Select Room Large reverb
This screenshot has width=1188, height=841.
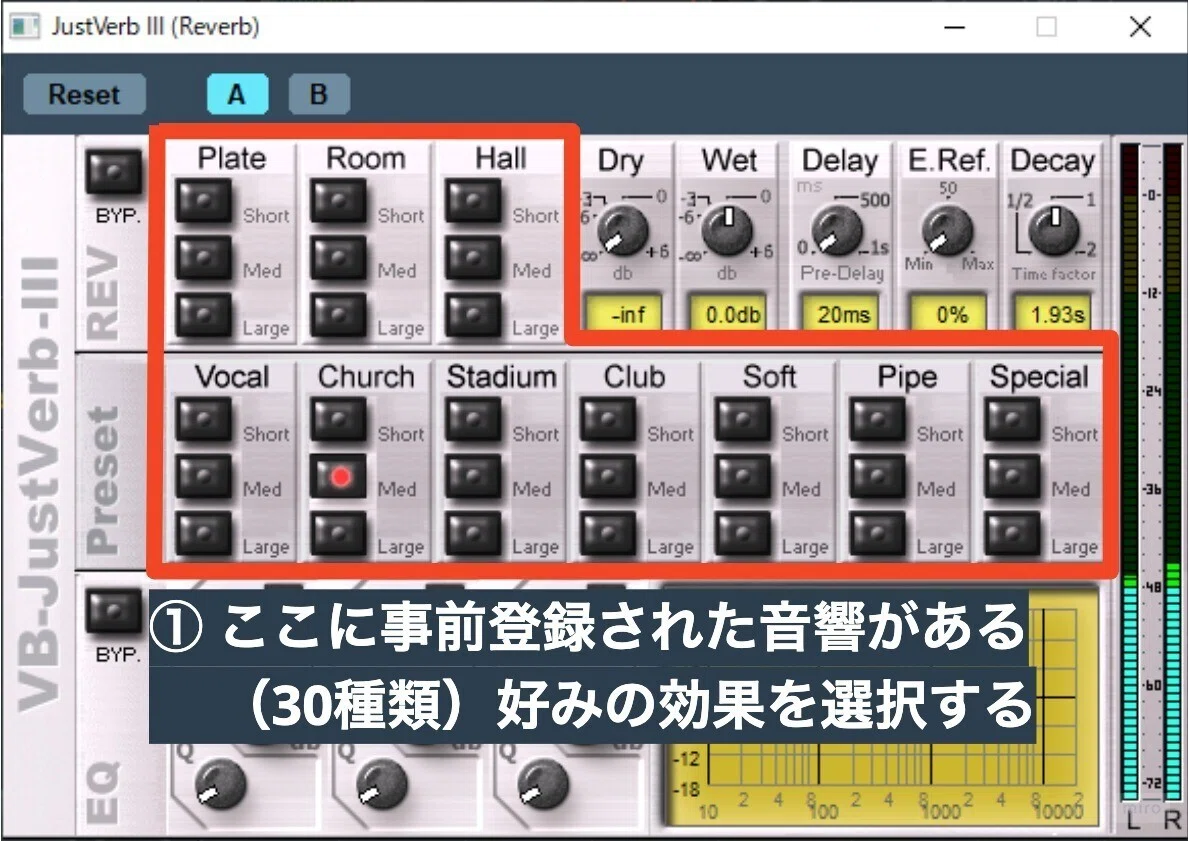pyautogui.click(x=338, y=314)
